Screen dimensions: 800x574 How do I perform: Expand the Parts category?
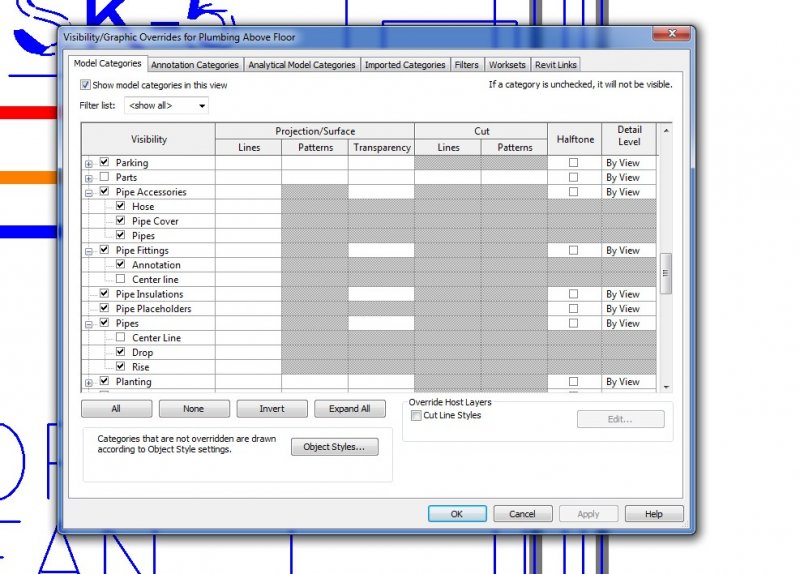pyautogui.click(x=89, y=179)
